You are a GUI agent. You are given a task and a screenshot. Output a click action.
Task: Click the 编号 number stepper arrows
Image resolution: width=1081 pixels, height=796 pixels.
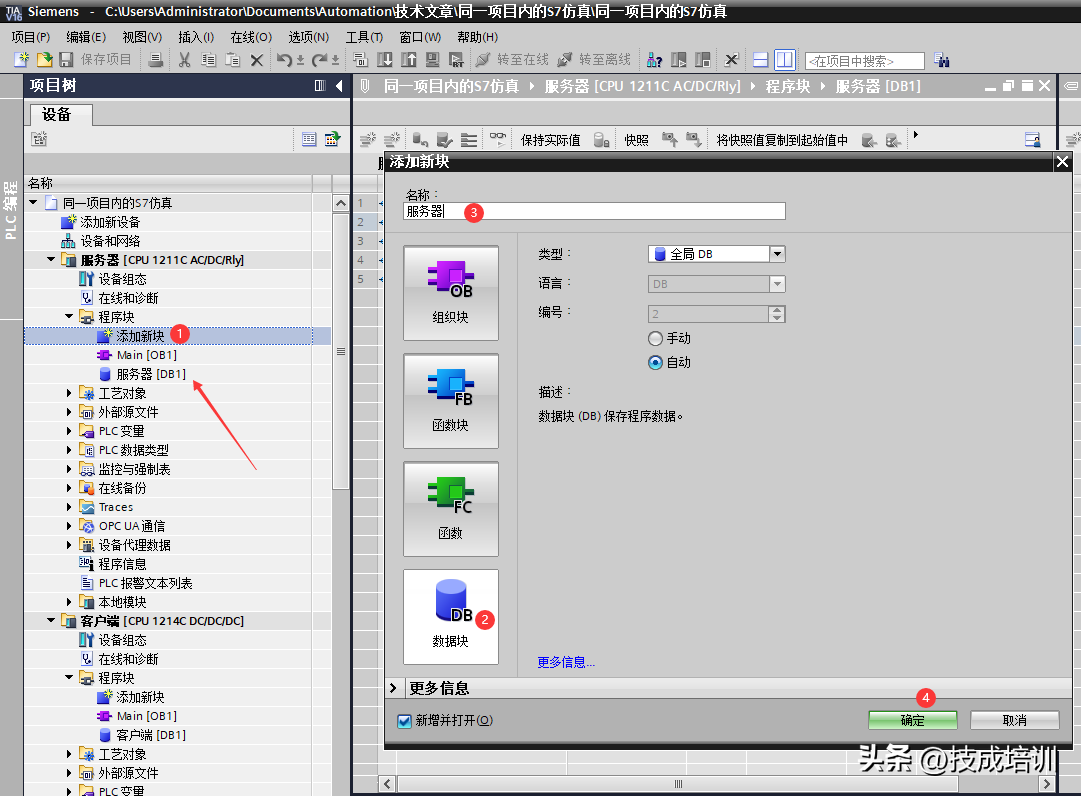(778, 314)
